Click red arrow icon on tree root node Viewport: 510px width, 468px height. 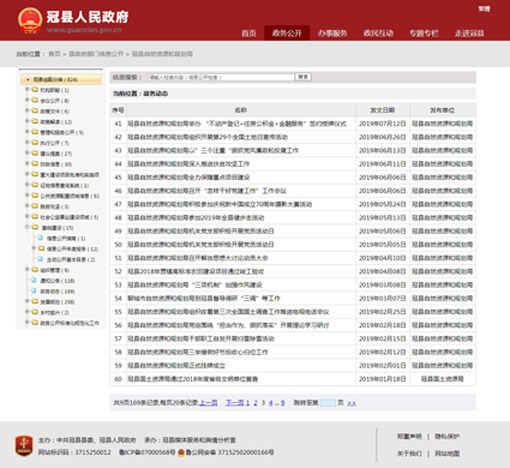click(x=28, y=80)
